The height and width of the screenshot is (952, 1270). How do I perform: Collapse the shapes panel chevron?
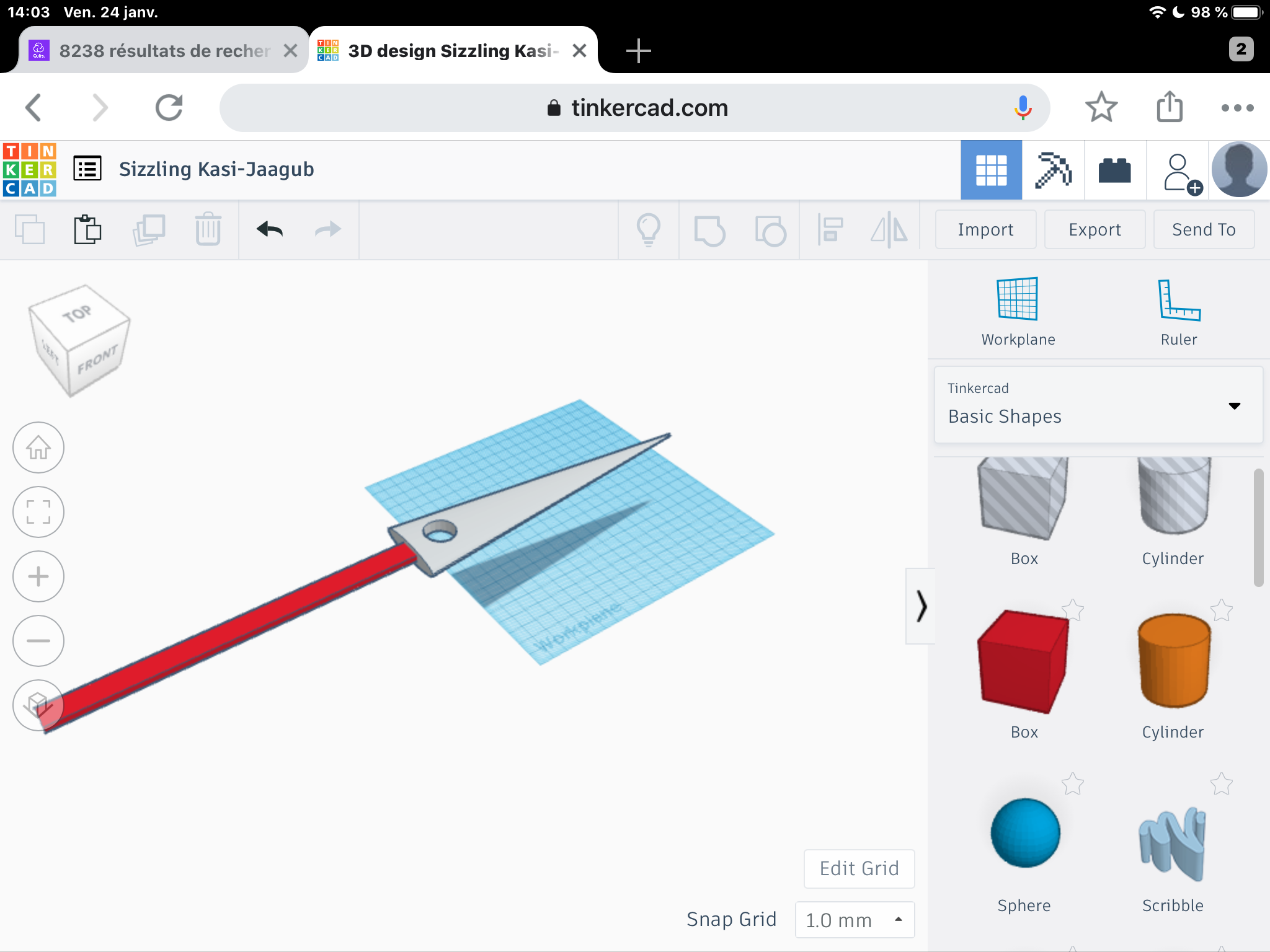coord(921,606)
